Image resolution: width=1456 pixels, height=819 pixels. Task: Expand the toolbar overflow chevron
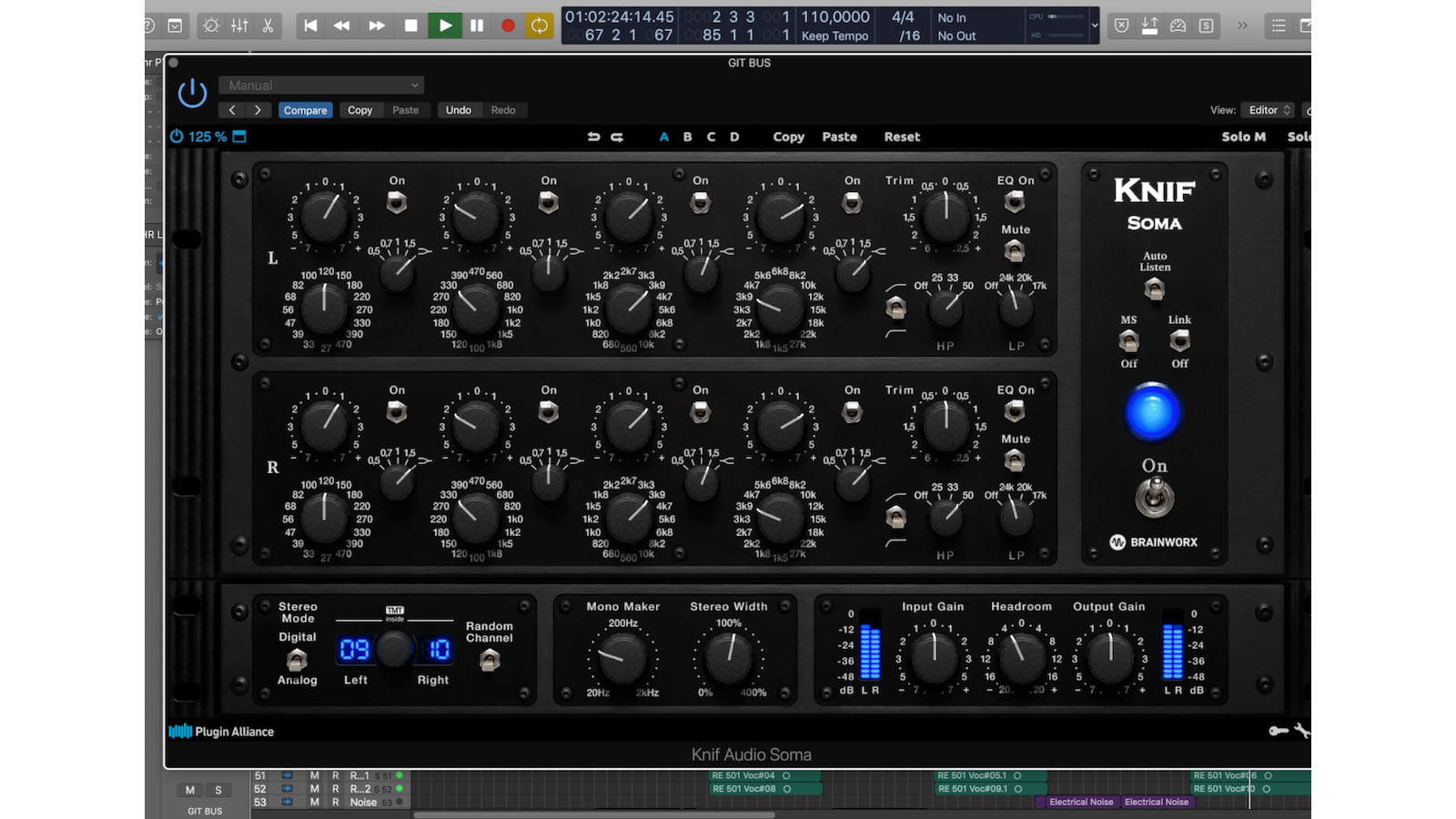(x=1243, y=26)
